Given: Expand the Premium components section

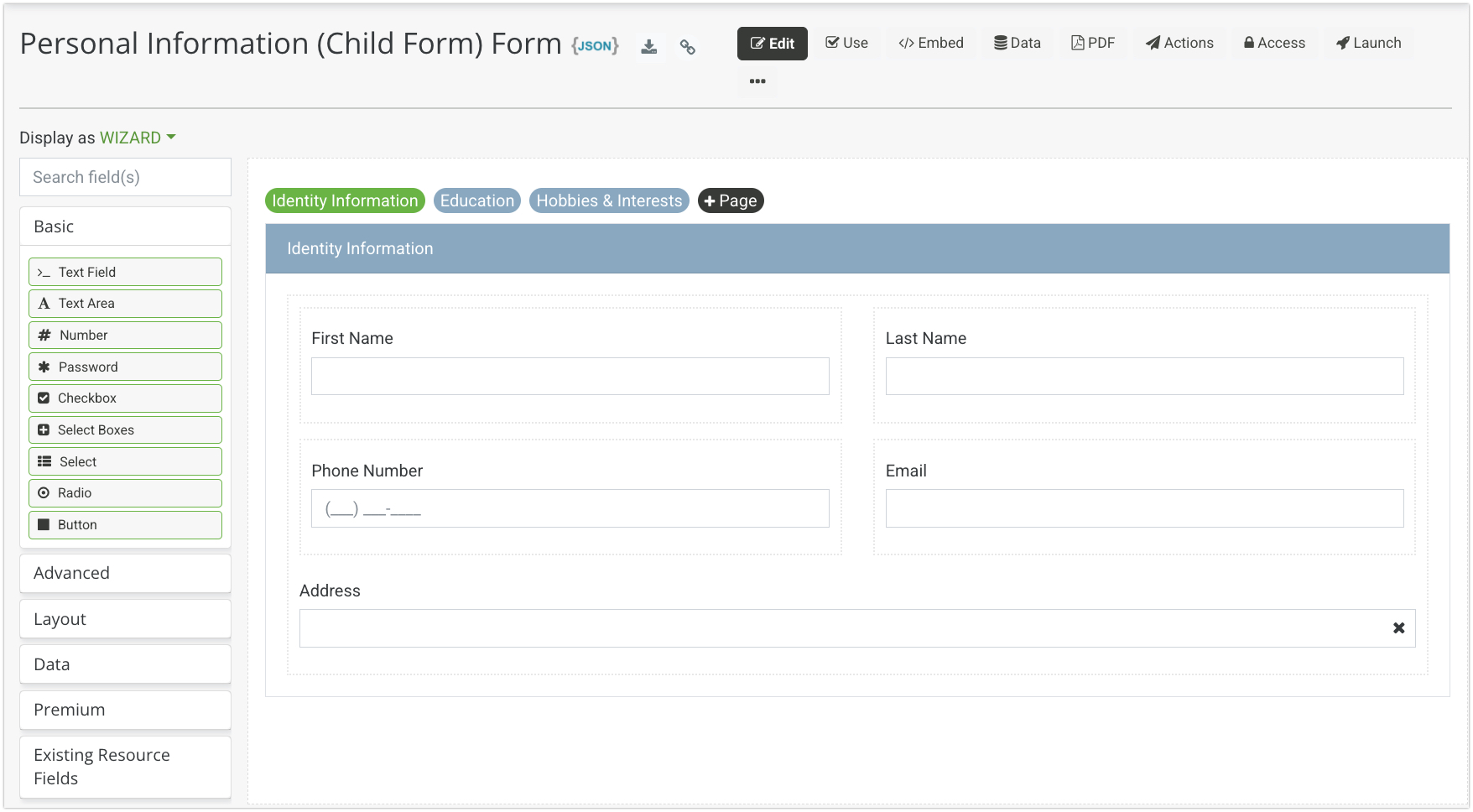Looking at the screenshot, I should coord(125,710).
